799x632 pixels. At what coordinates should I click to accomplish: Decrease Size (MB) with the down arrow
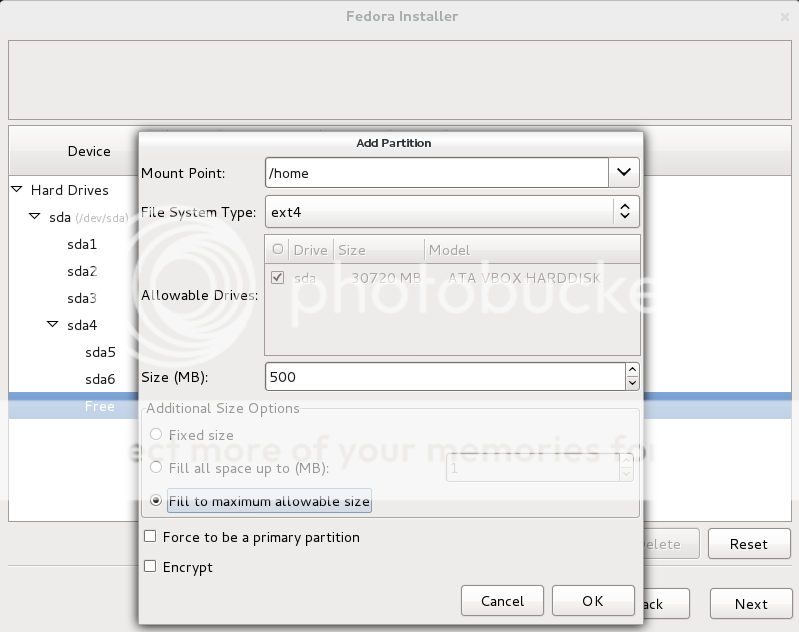[632, 383]
